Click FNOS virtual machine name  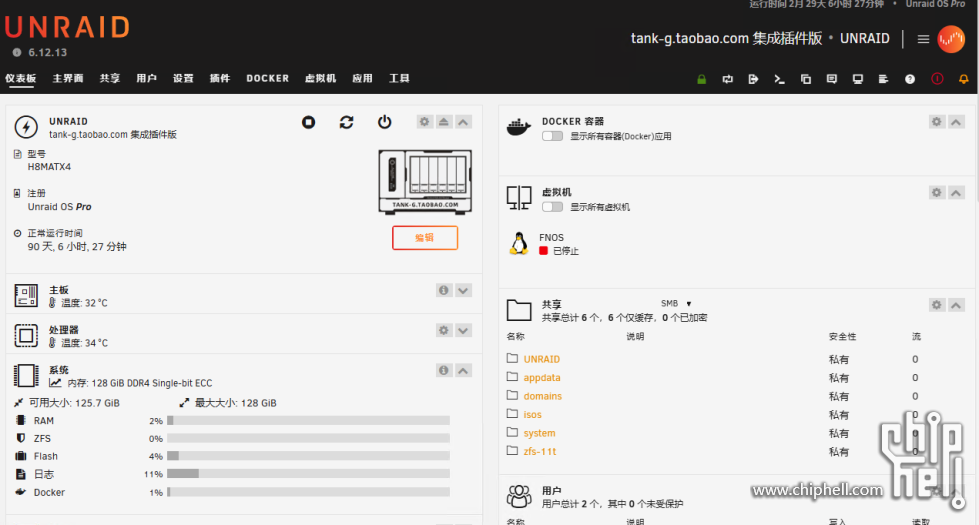coord(551,237)
